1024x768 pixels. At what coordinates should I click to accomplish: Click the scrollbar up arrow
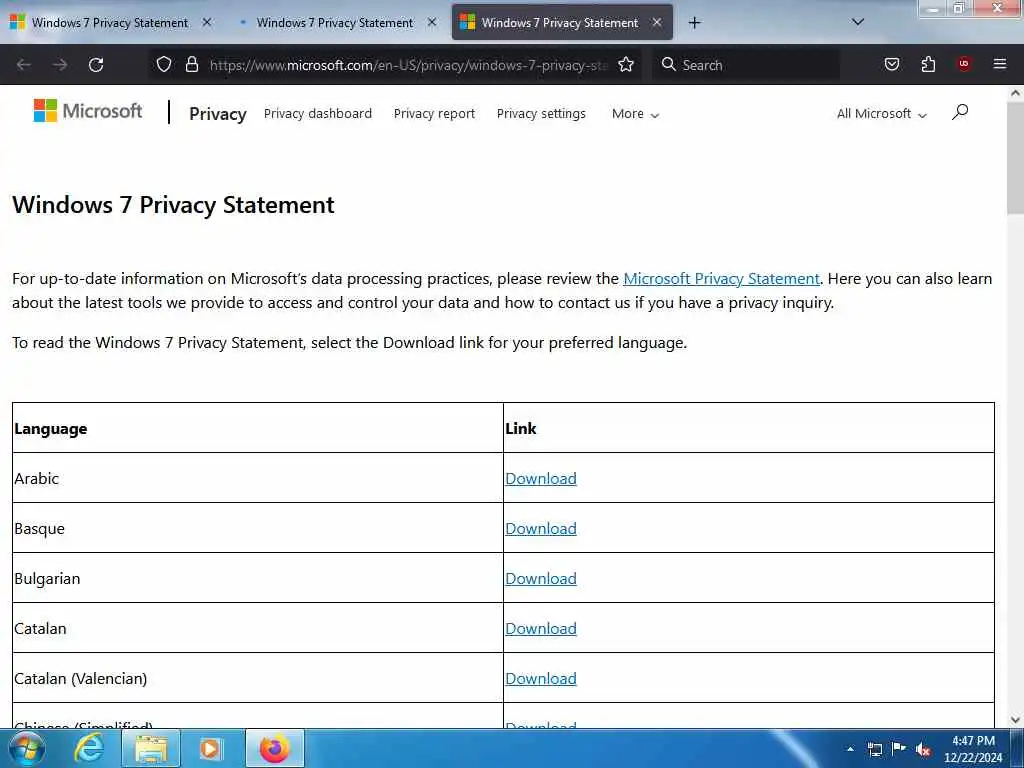1015,93
